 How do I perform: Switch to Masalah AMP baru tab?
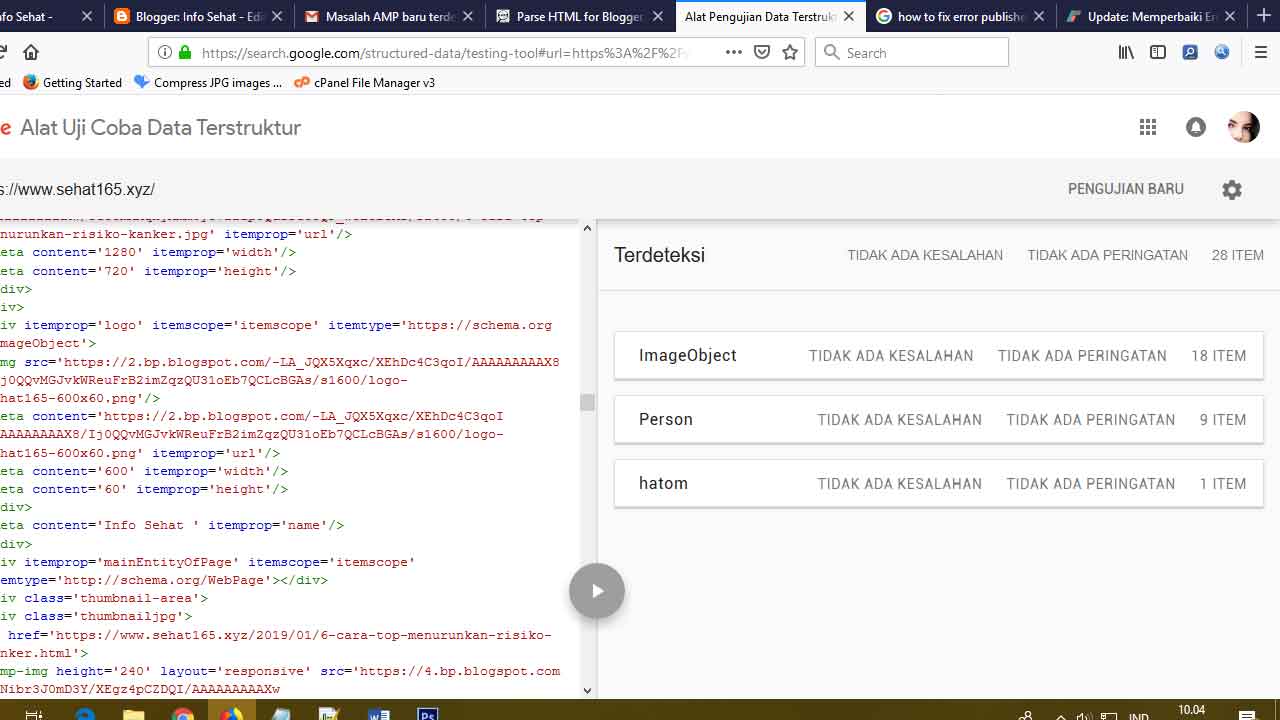(x=389, y=16)
